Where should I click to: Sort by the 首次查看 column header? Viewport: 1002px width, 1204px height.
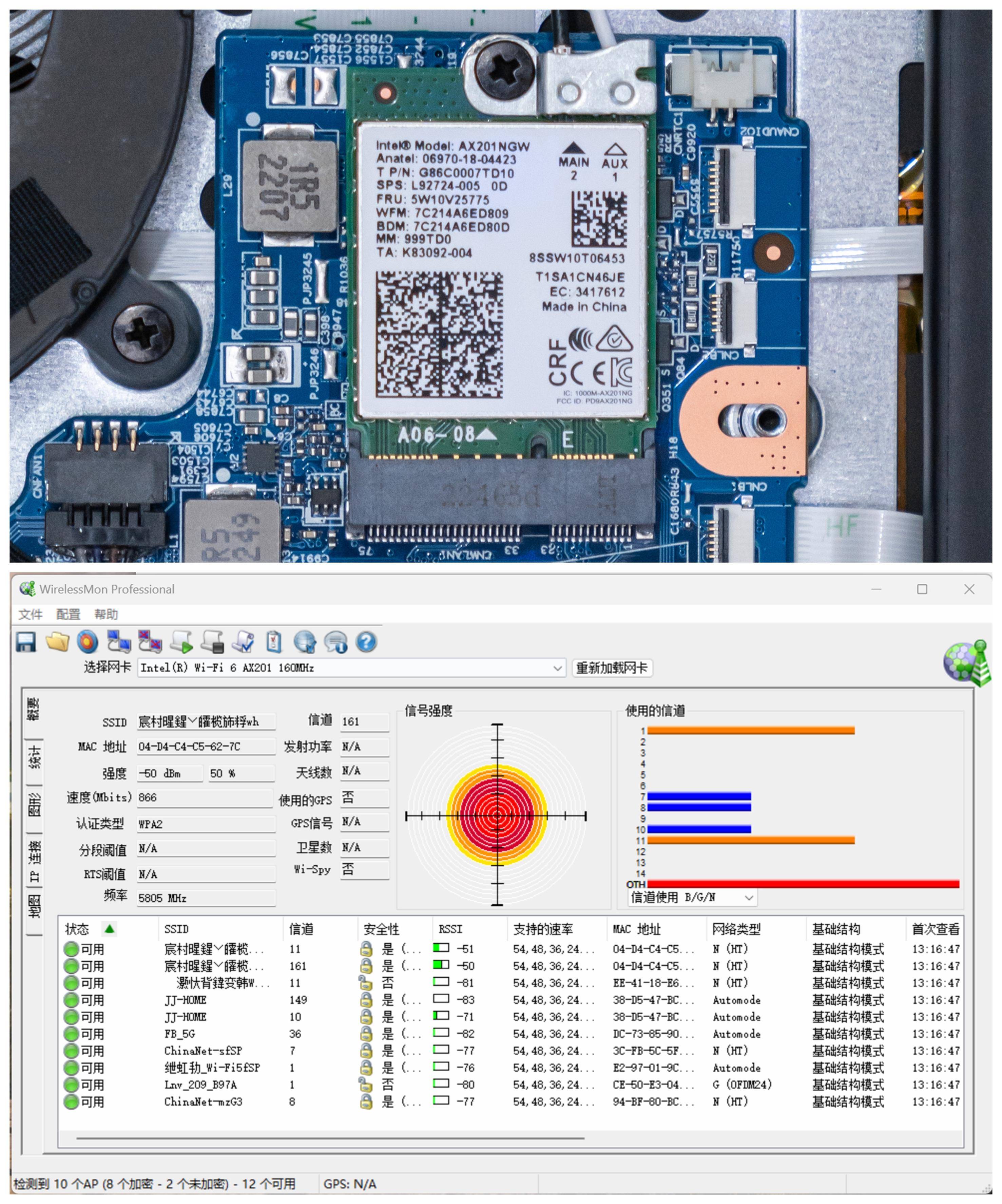(x=935, y=929)
